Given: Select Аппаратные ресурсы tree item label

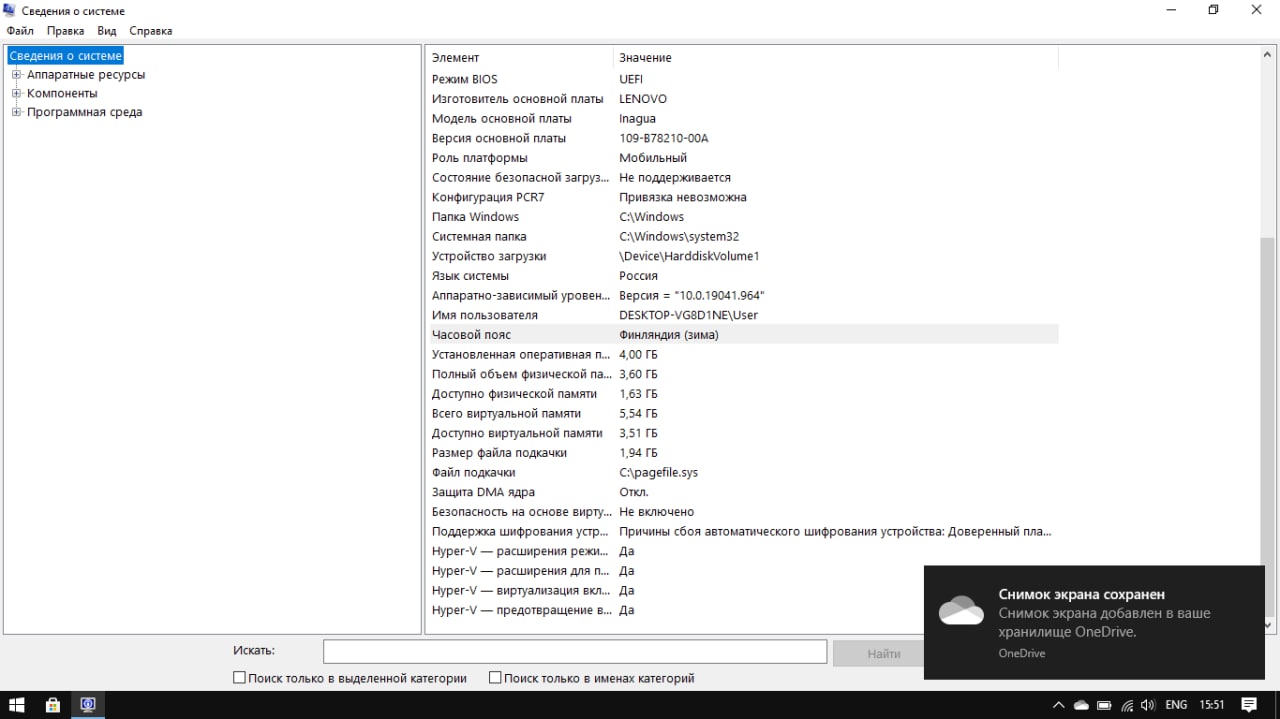Looking at the screenshot, I should (x=86, y=75).
